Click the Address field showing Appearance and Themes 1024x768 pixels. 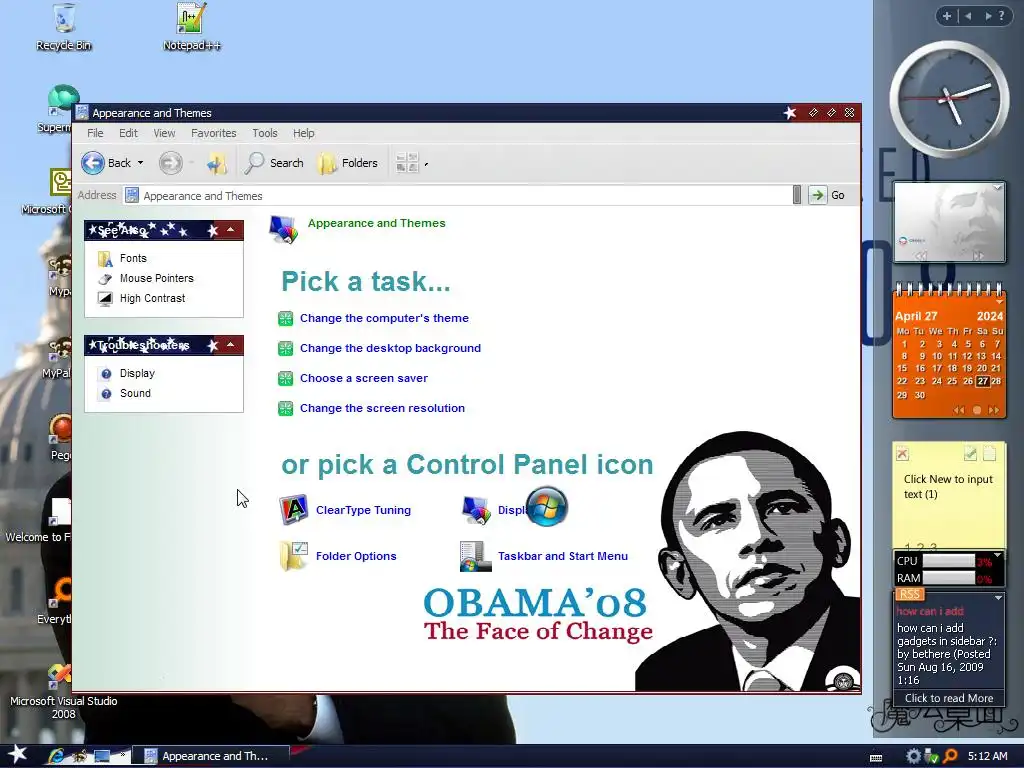(457, 195)
